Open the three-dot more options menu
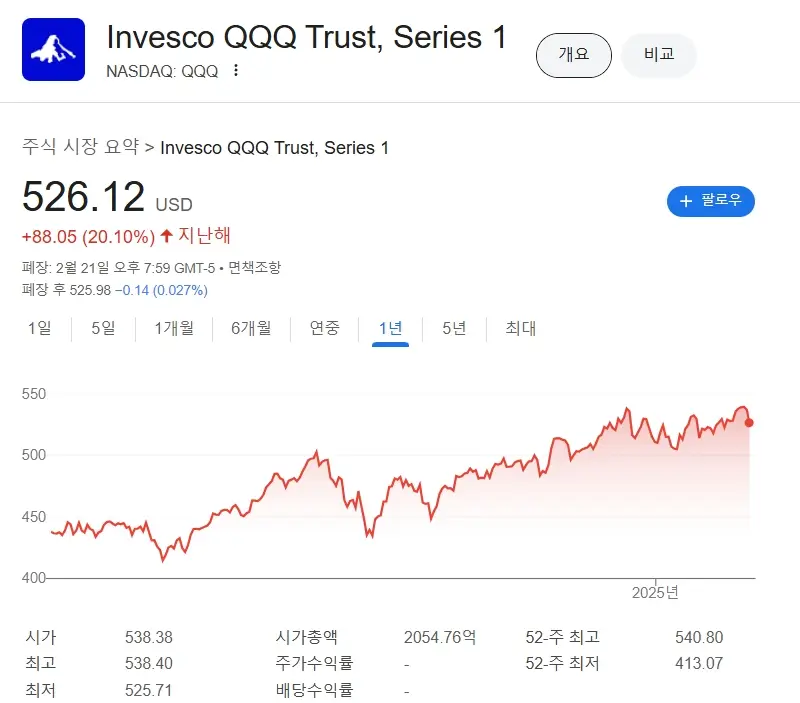The width and height of the screenshot is (800, 703). (x=236, y=70)
